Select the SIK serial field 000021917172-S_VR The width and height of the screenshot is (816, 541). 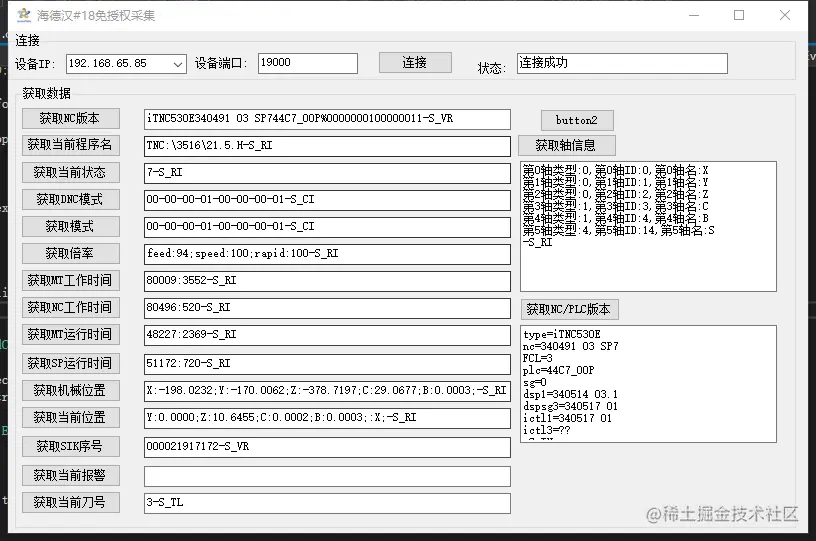coord(327,447)
